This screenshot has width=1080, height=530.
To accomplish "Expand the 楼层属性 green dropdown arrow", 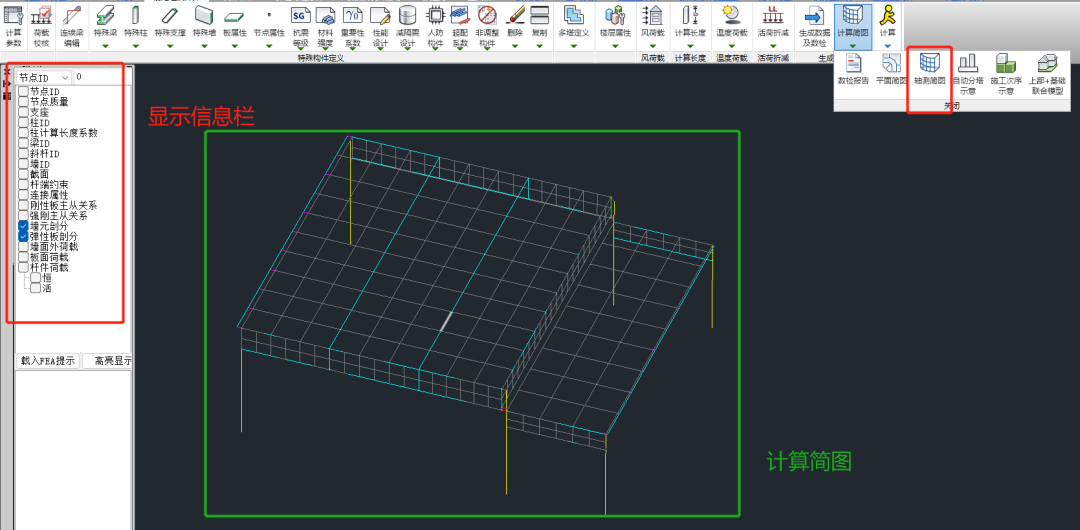I will 614,46.
